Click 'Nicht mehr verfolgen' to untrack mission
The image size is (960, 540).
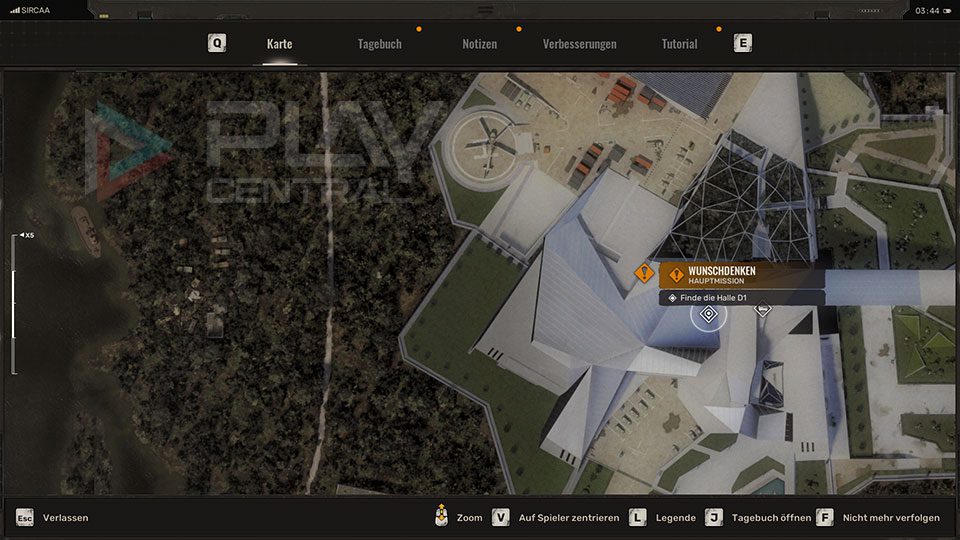point(879,518)
